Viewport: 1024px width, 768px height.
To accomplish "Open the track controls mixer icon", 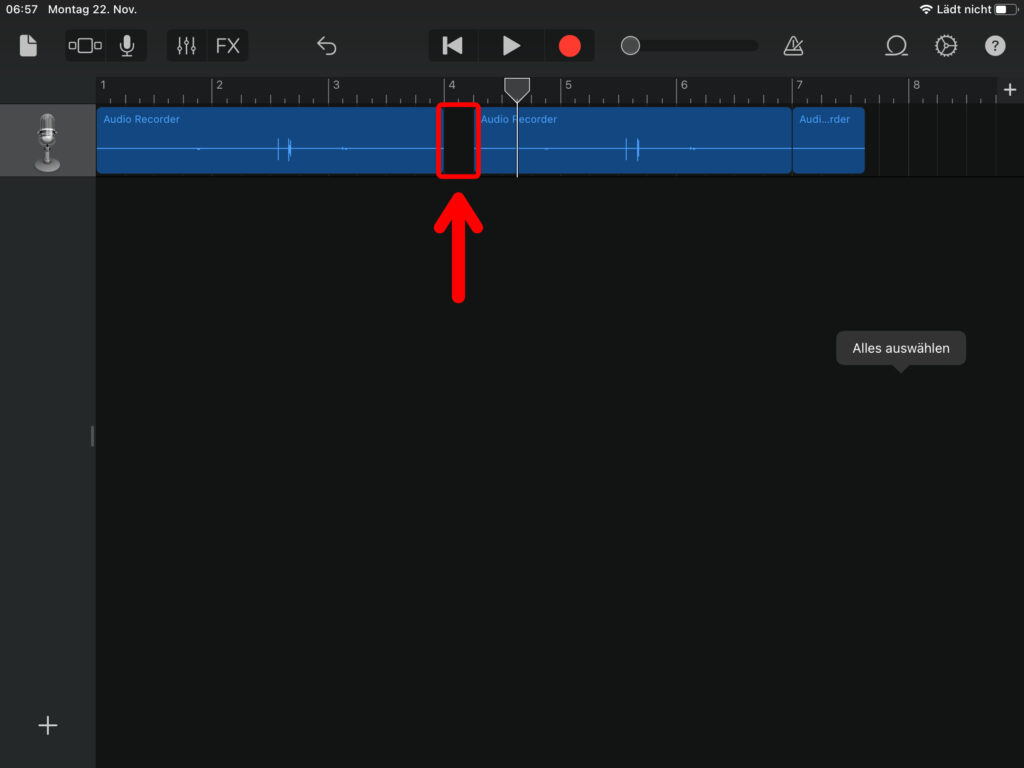I will 187,46.
